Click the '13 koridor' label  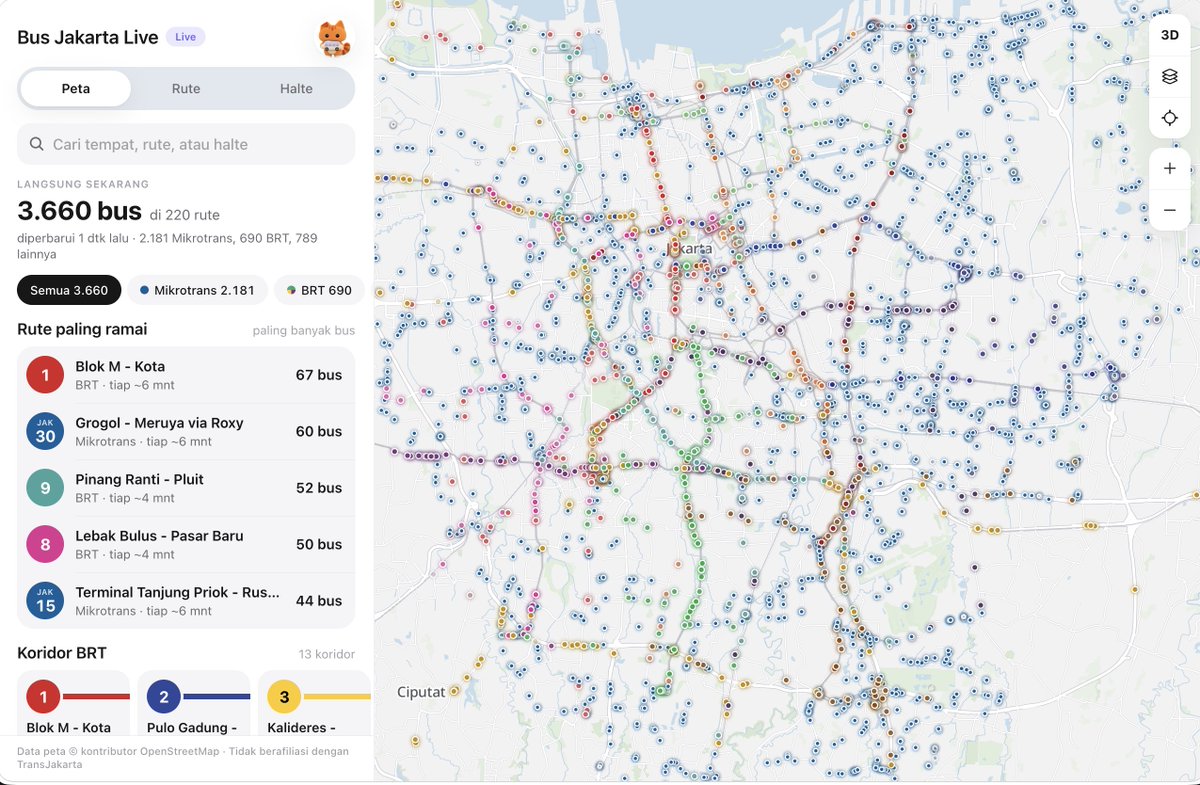327,654
